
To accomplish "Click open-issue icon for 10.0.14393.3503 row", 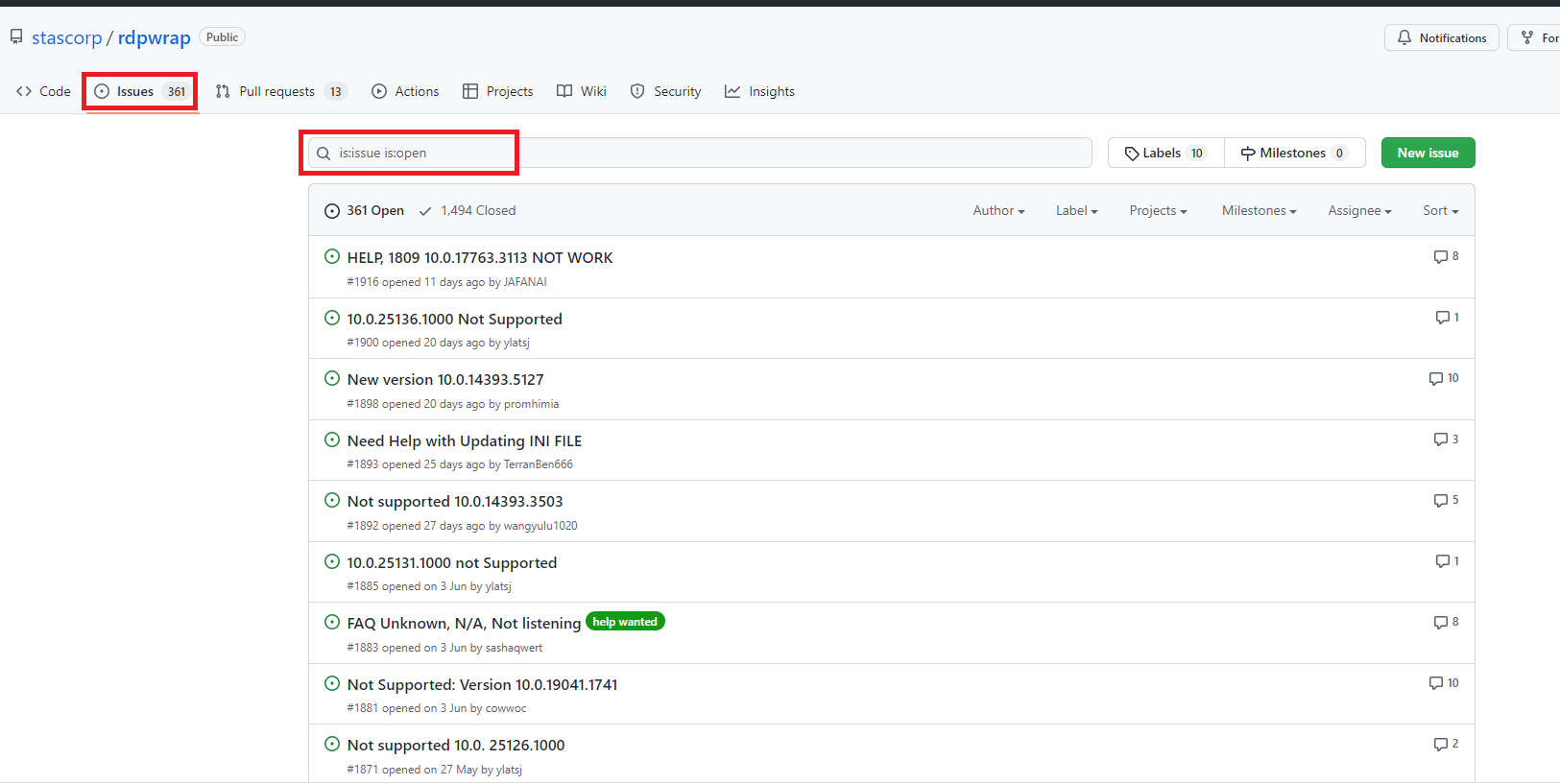I will click(x=332, y=500).
